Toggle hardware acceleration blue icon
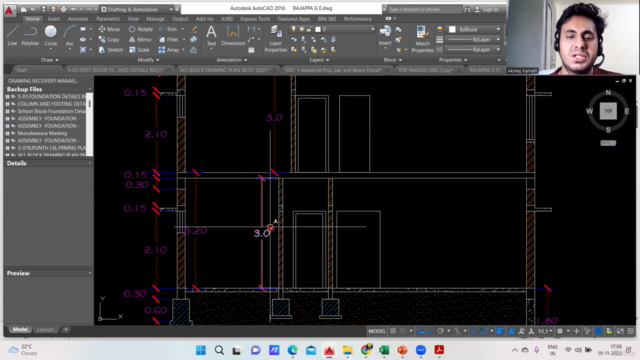 coord(598,331)
